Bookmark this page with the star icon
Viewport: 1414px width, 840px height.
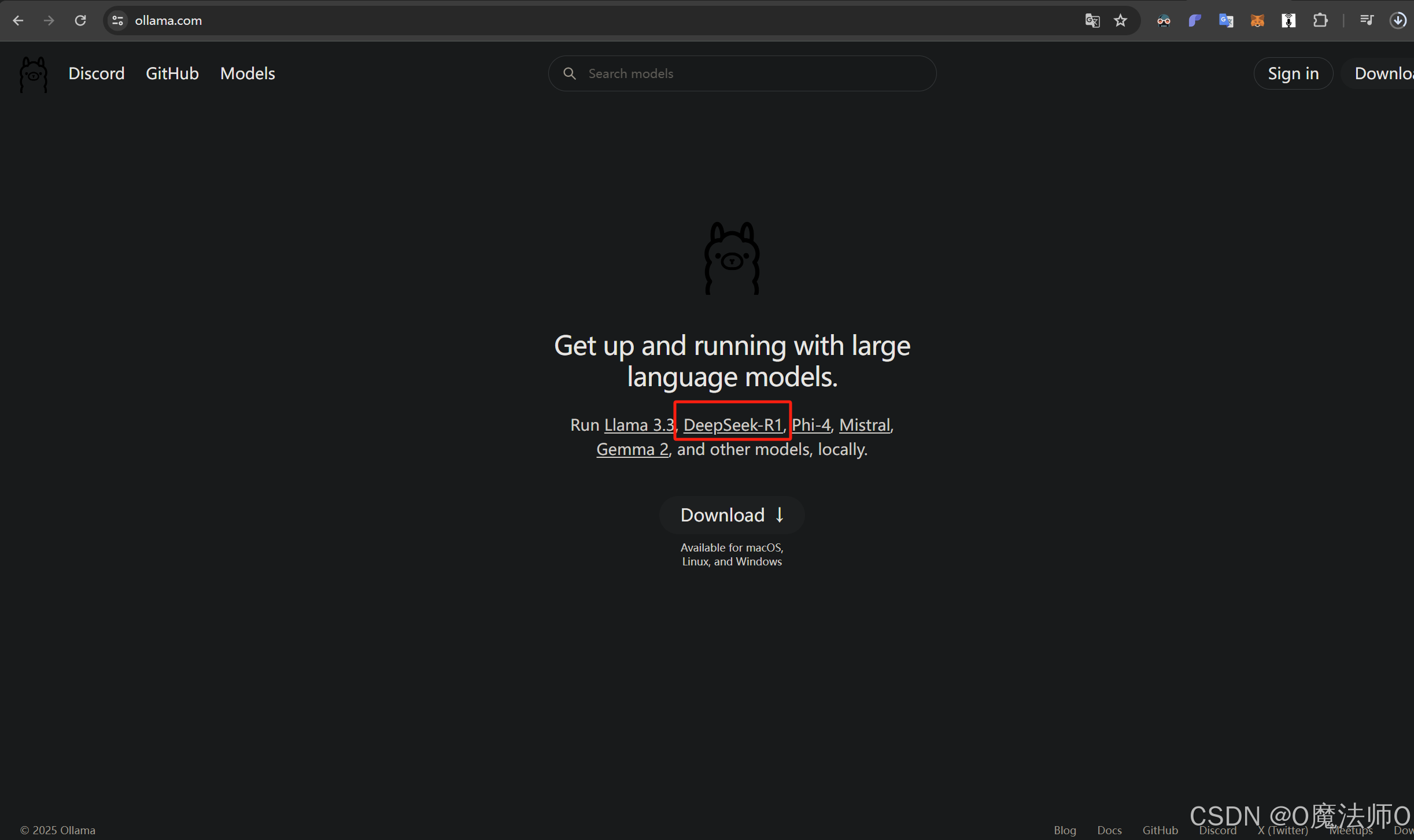(x=1120, y=21)
